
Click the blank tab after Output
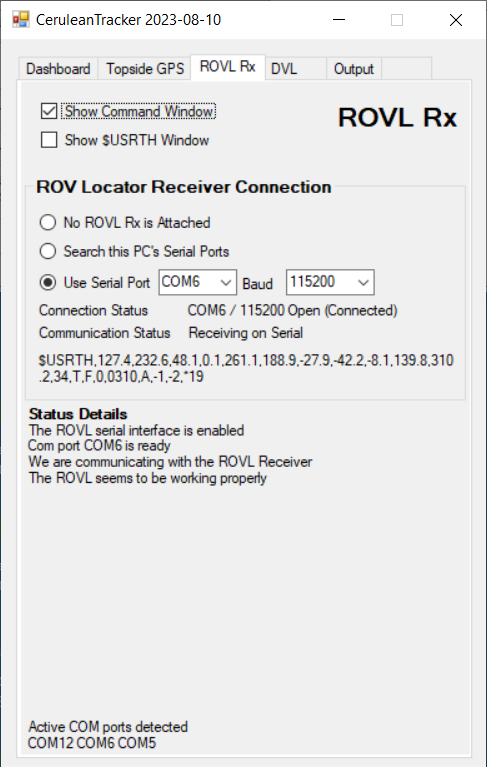pos(406,68)
